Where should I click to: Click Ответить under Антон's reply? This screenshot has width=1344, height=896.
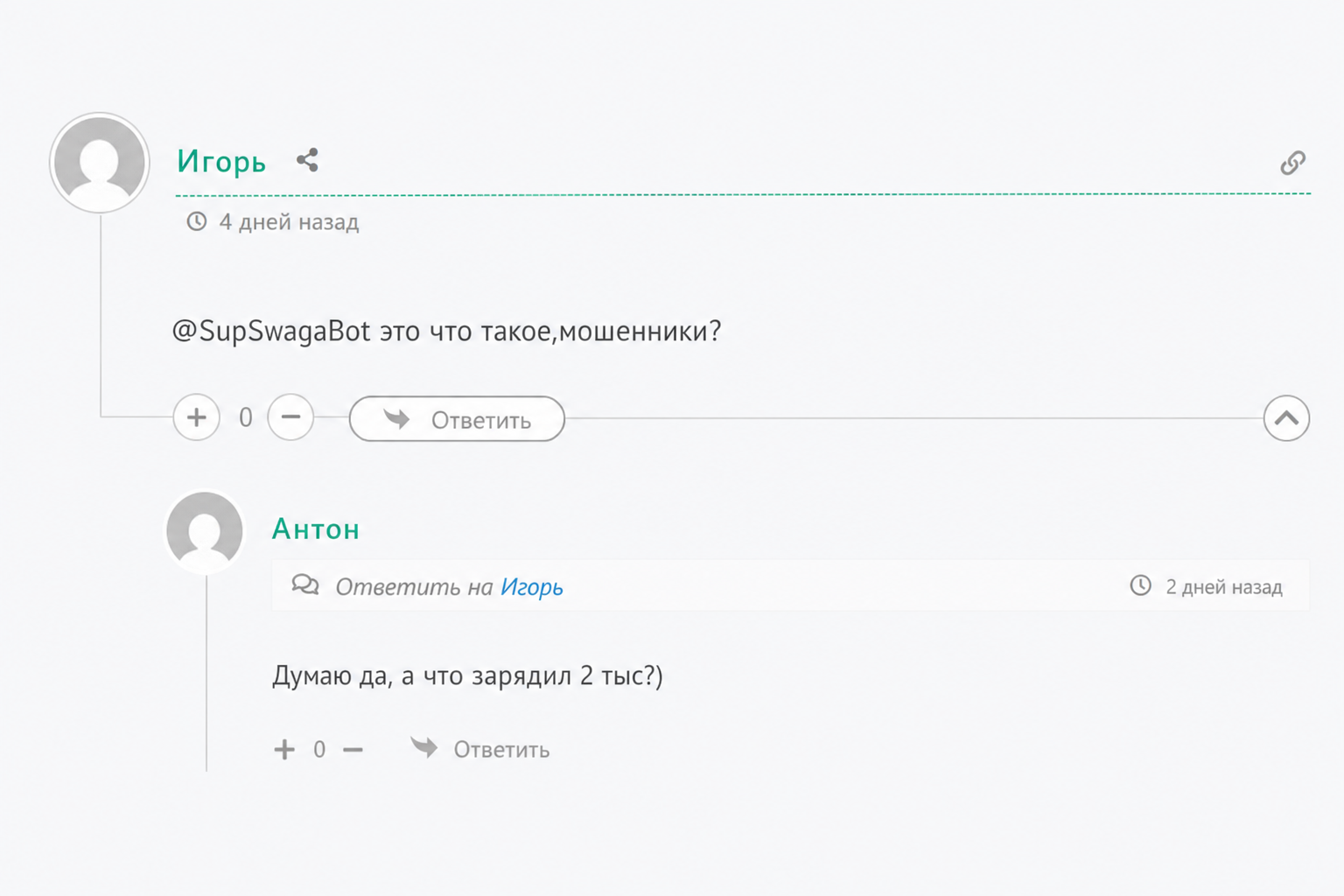click(x=480, y=749)
